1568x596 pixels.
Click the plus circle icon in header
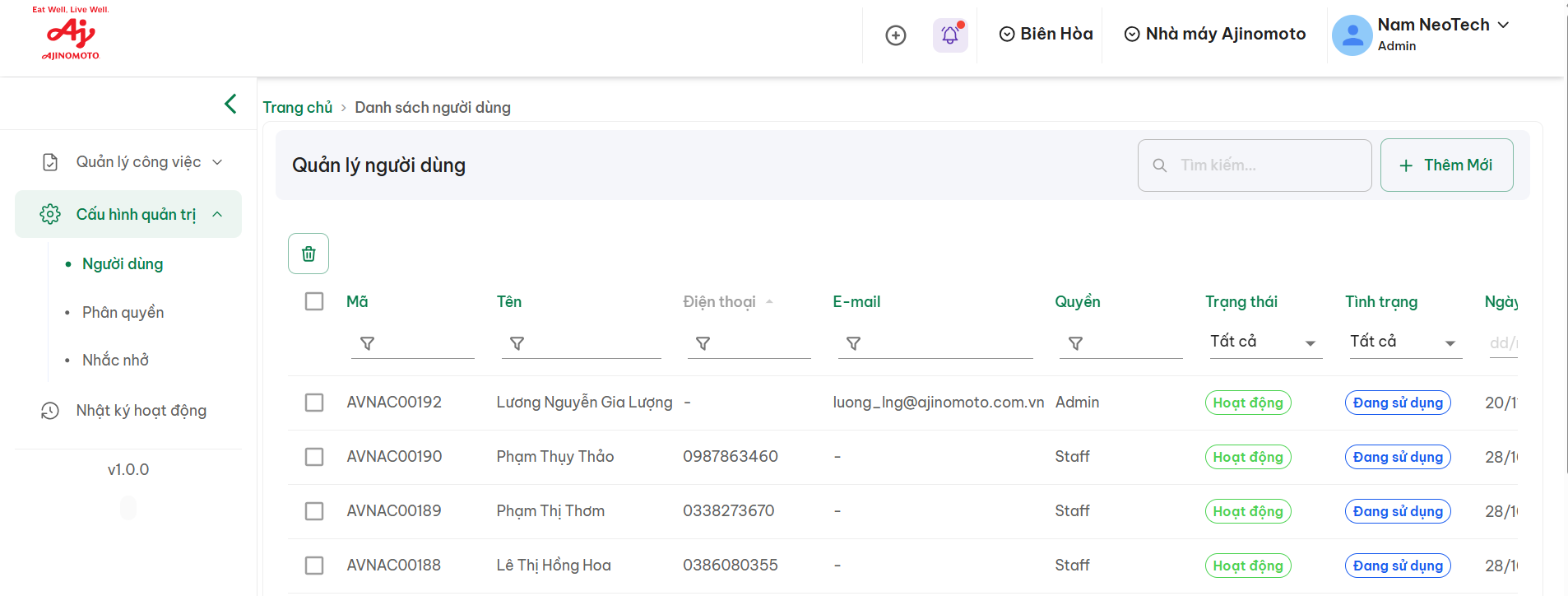point(896,35)
